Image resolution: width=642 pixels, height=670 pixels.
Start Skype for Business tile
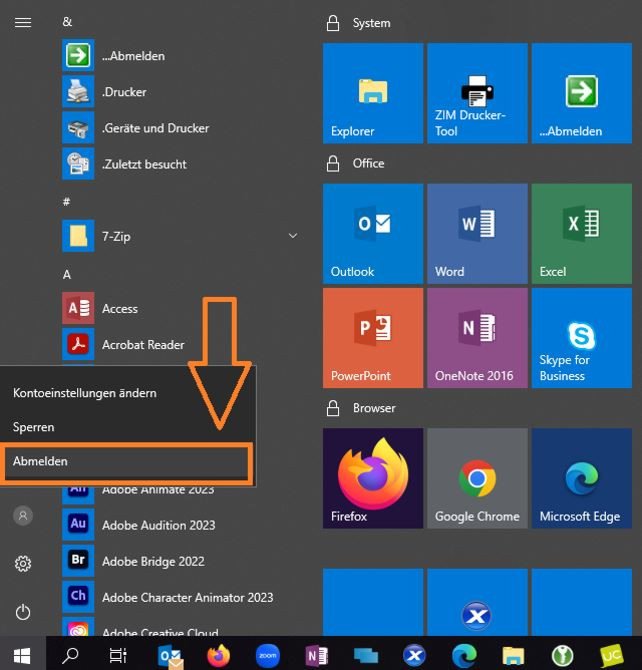pyautogui.click(x=581, y=338)
